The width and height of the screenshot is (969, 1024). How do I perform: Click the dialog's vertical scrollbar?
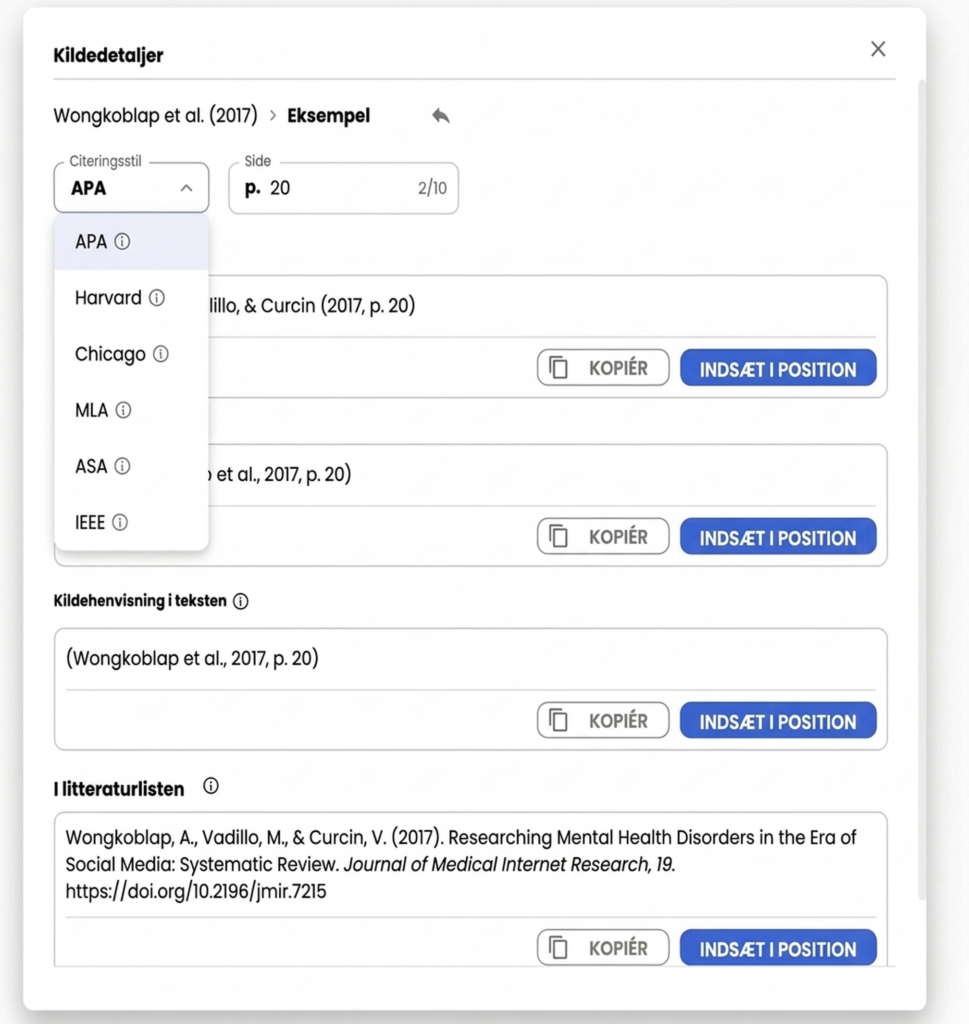pos(921,490)
